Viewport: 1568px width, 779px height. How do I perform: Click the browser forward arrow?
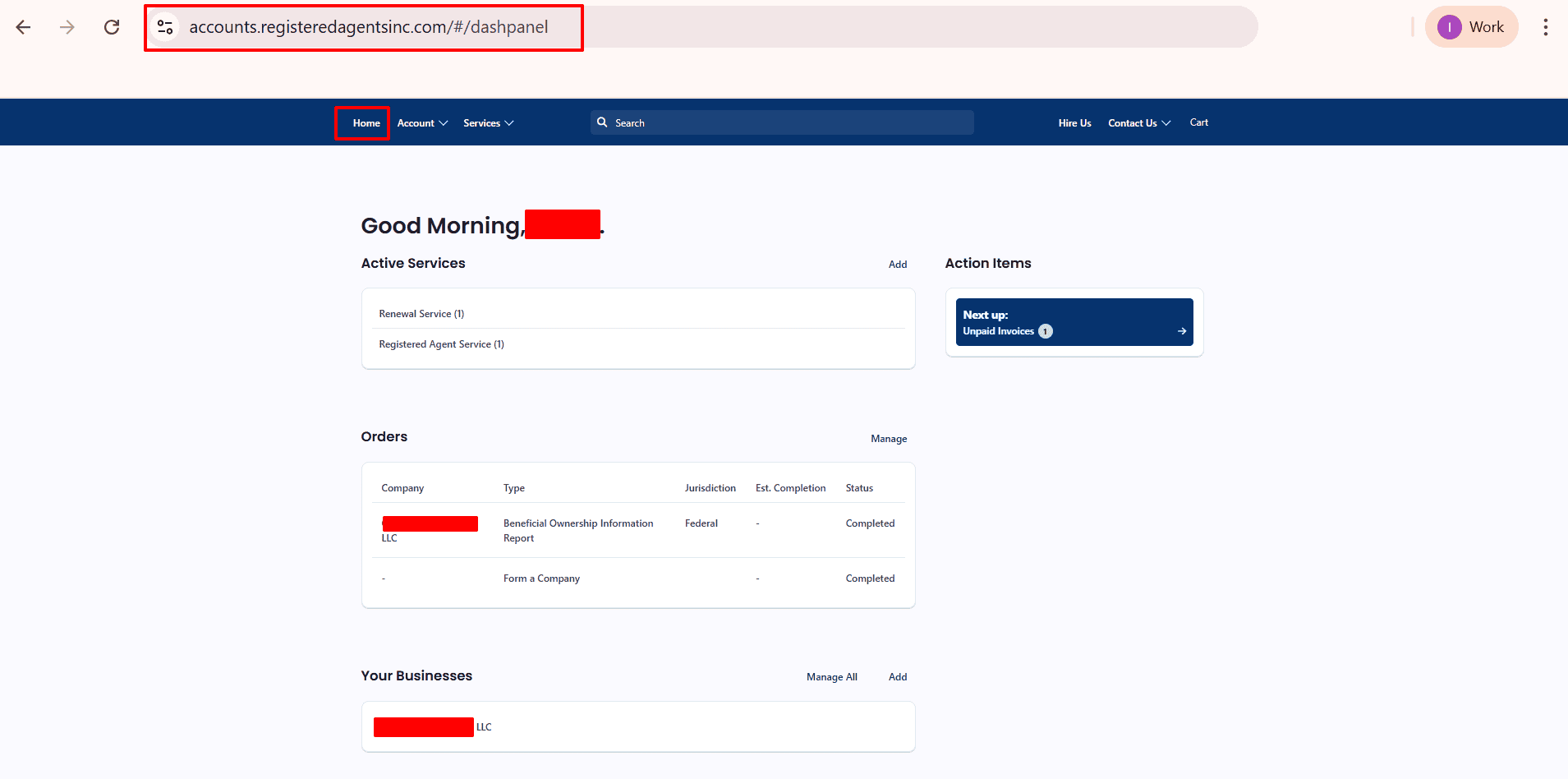[x=67, y=26]
